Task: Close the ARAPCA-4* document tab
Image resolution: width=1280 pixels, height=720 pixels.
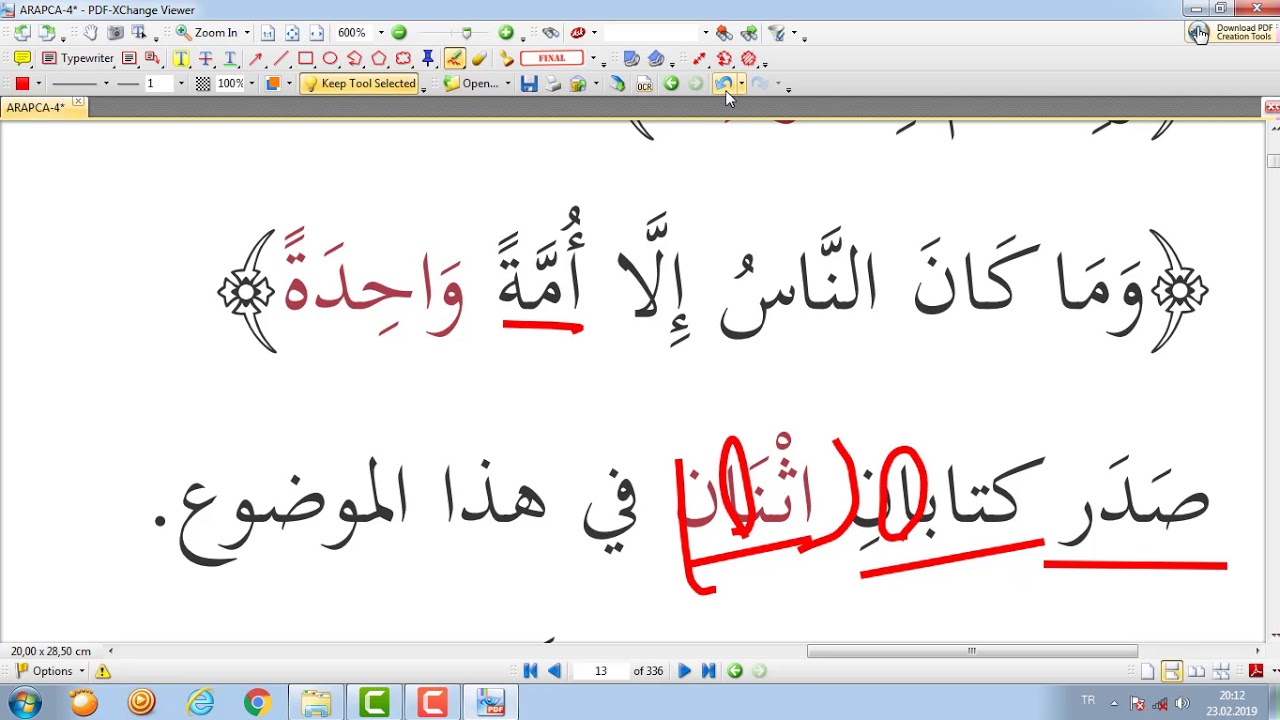Action: point(78,102)
